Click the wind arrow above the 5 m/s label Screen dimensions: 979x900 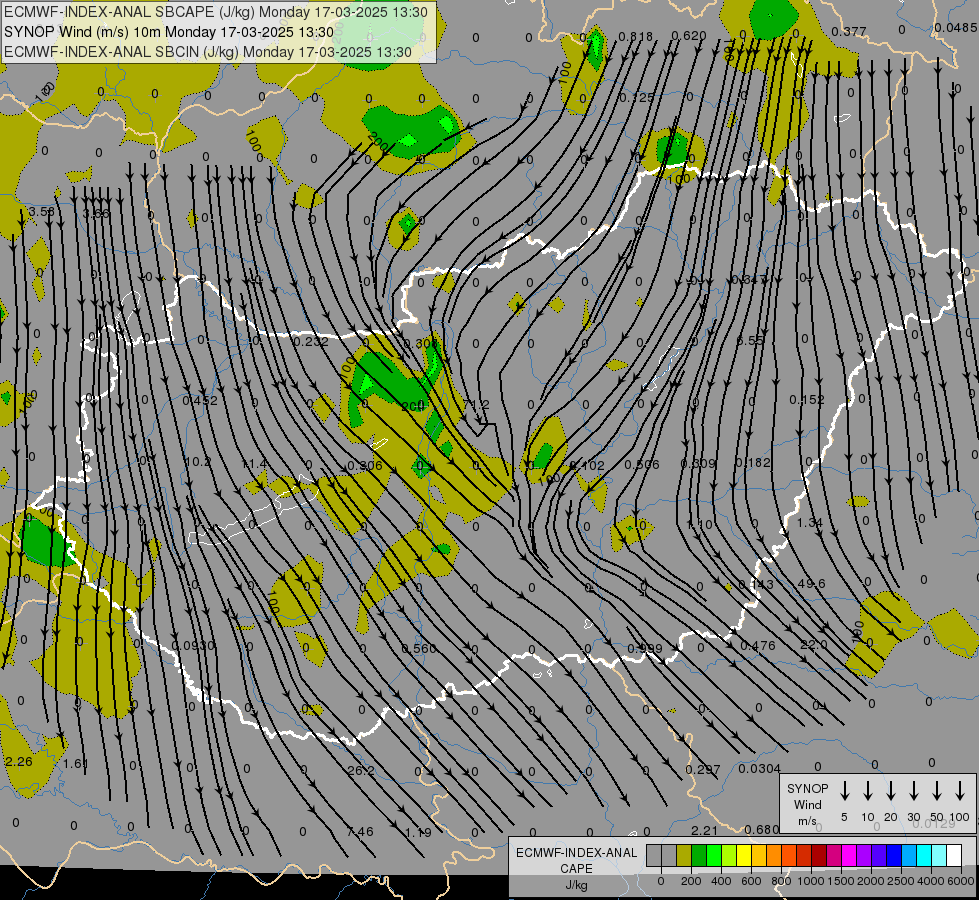(x=844, y=791)
